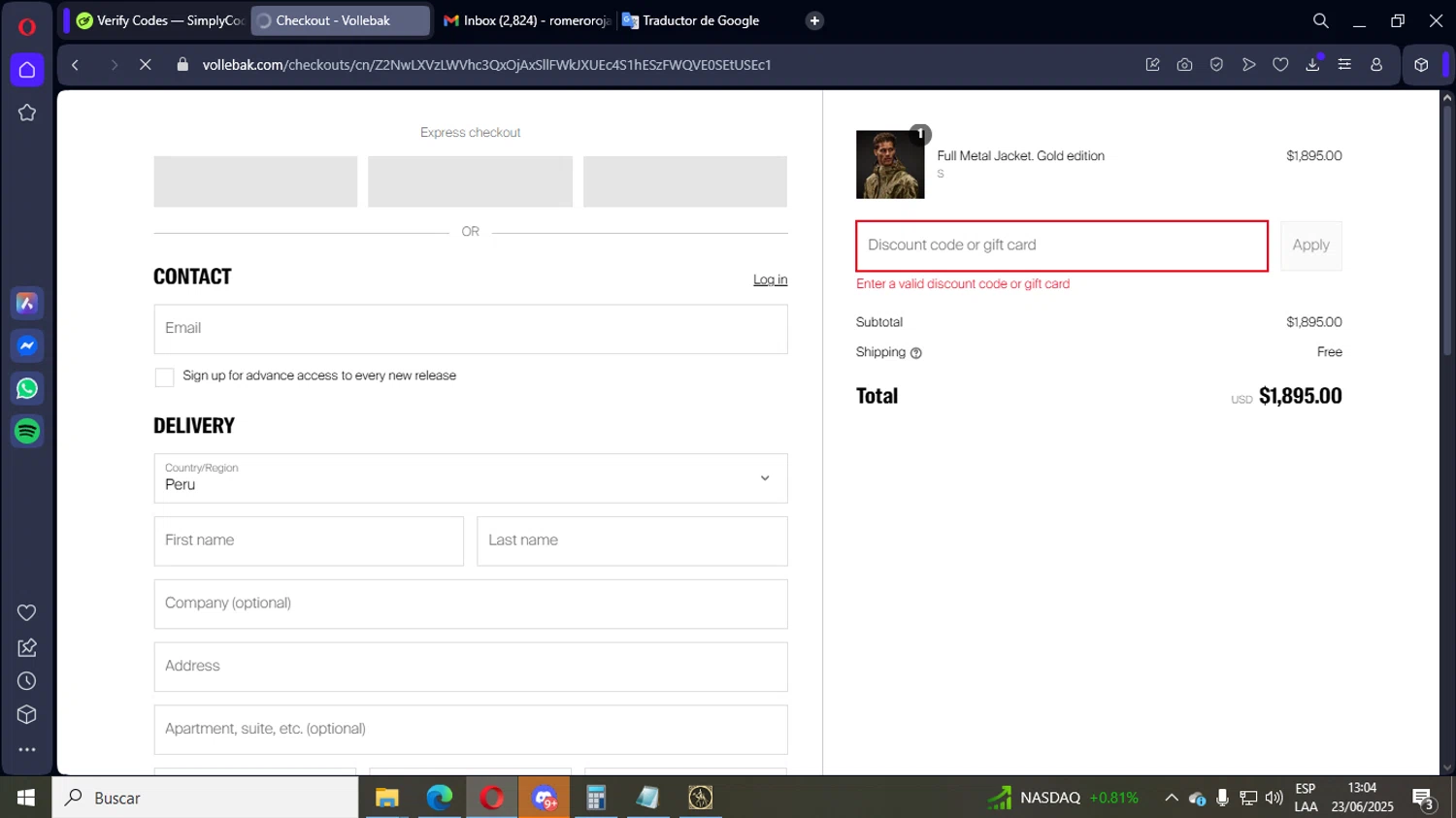Click the Total amount $1,895.00
The width and height of the screenshot is (1456, 818).
pos(1300,396)
